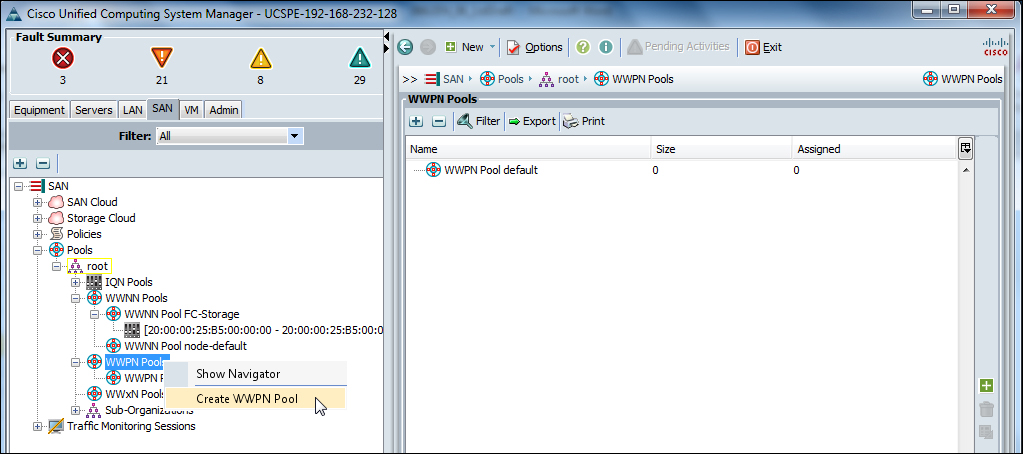Open the table column chooser icon

click(x=966, y=149)
